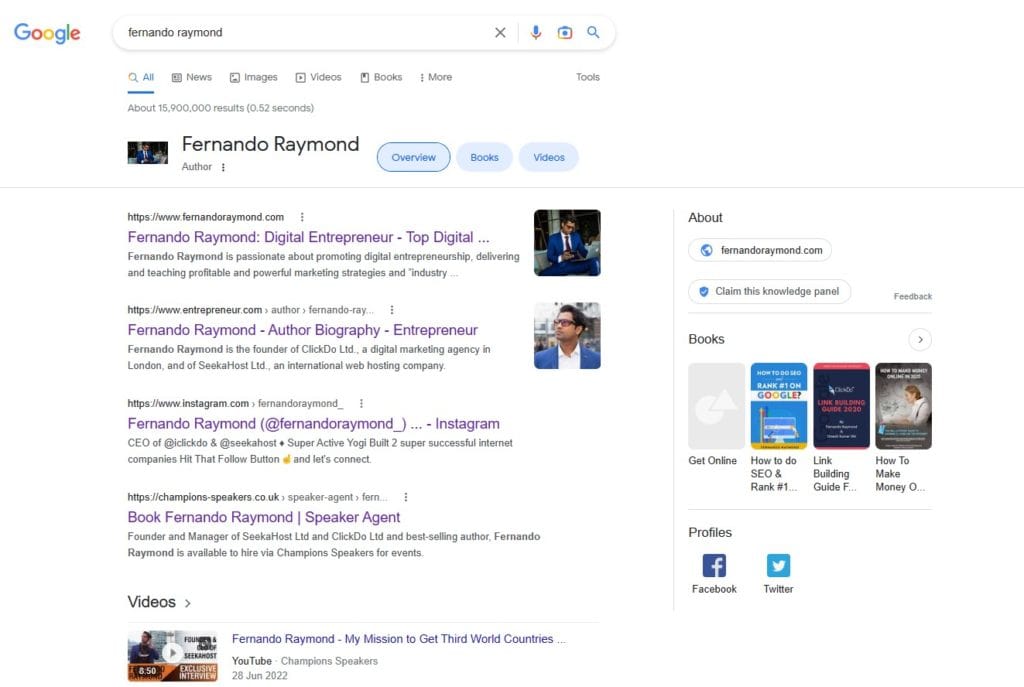The width and height of the screenshot is (1024, 687).
Task: Click the magnifying glass search button
Action: 593,32
